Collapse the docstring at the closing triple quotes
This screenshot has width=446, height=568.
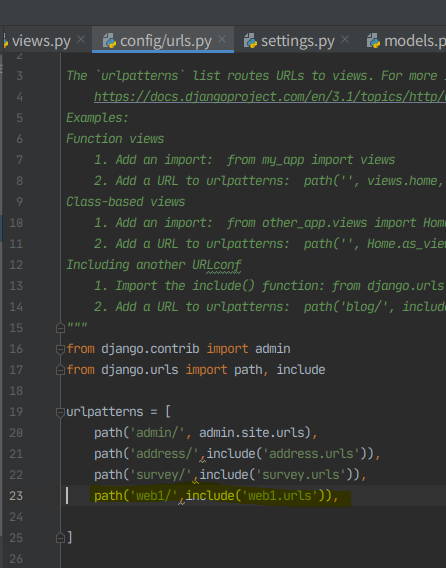point(60,328)
